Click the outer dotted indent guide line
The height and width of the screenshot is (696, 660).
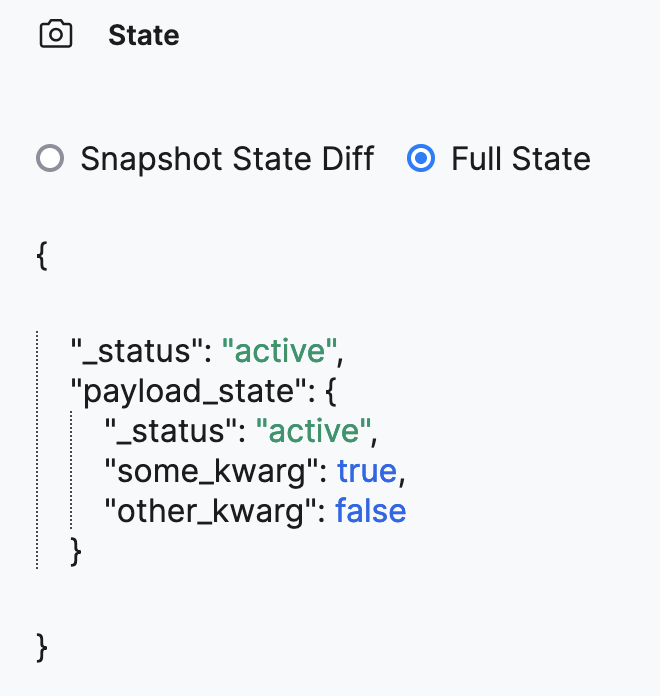(x=37, y=449)
